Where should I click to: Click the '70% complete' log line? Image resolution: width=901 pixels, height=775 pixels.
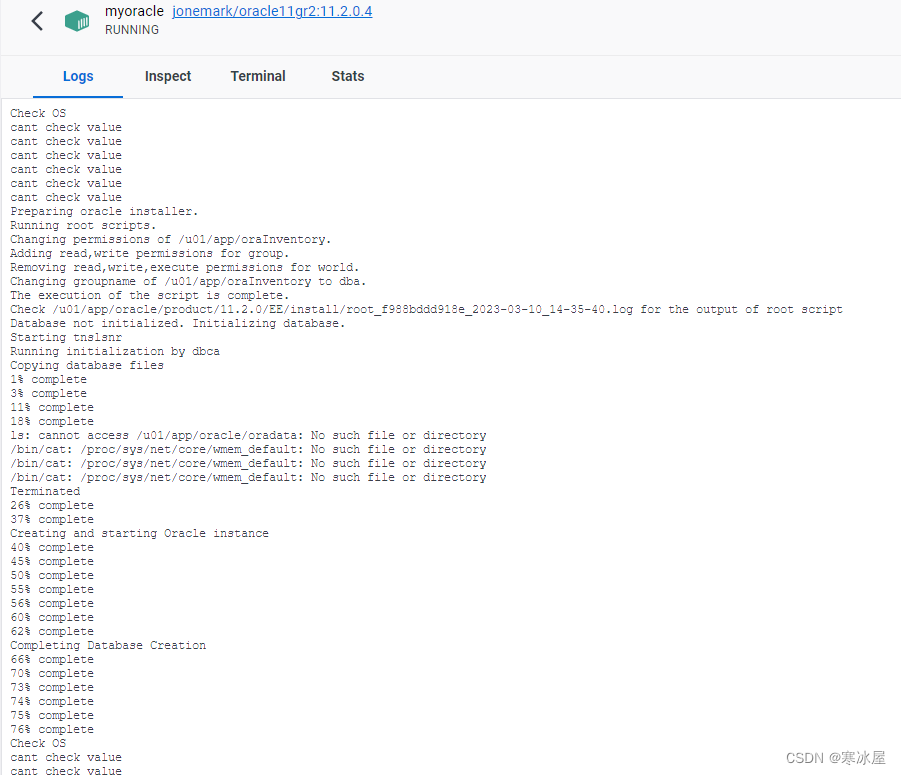[x=52, y=673]
